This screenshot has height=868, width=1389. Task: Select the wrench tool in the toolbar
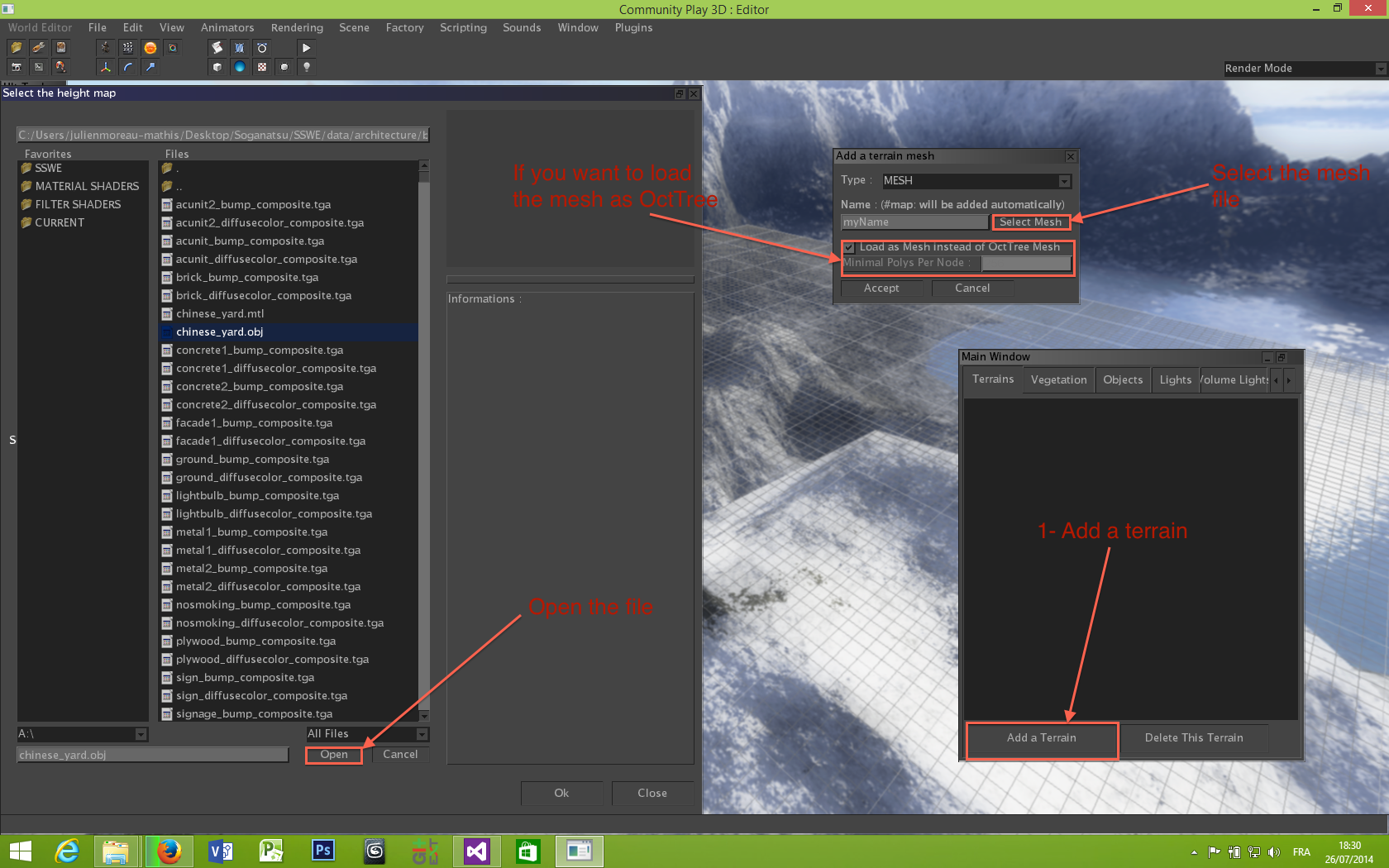coord(39,47)
